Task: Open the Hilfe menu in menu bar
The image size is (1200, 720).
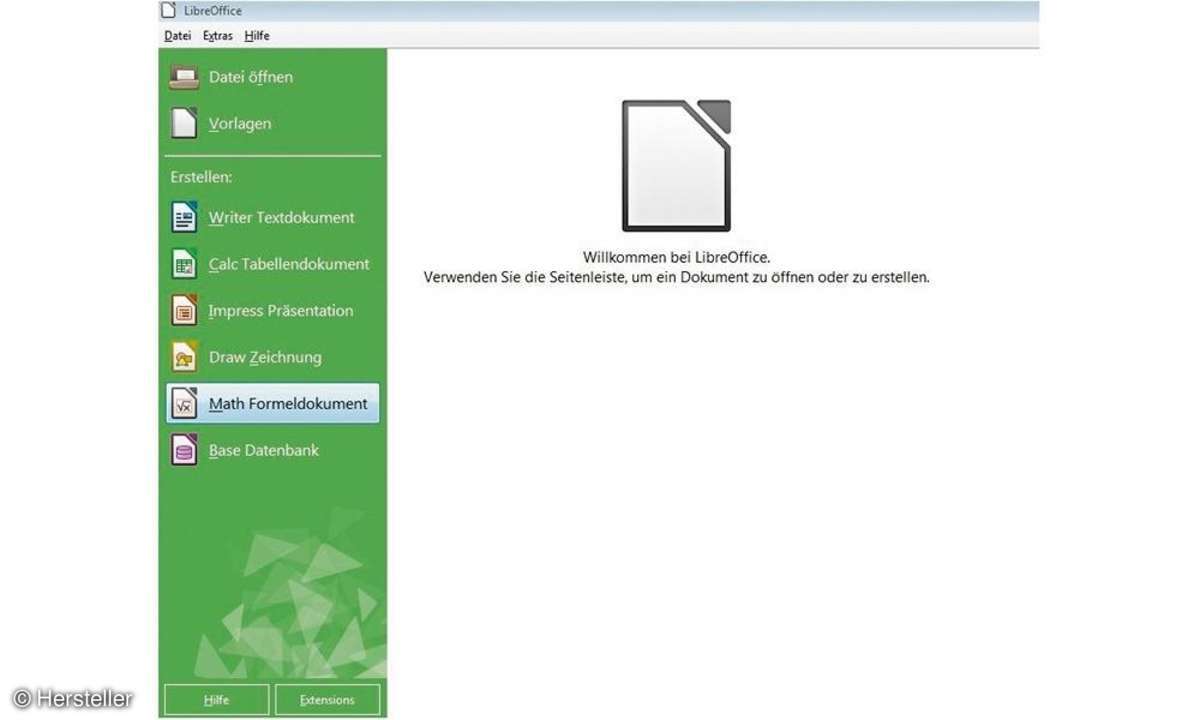Action: click(256, 36)
